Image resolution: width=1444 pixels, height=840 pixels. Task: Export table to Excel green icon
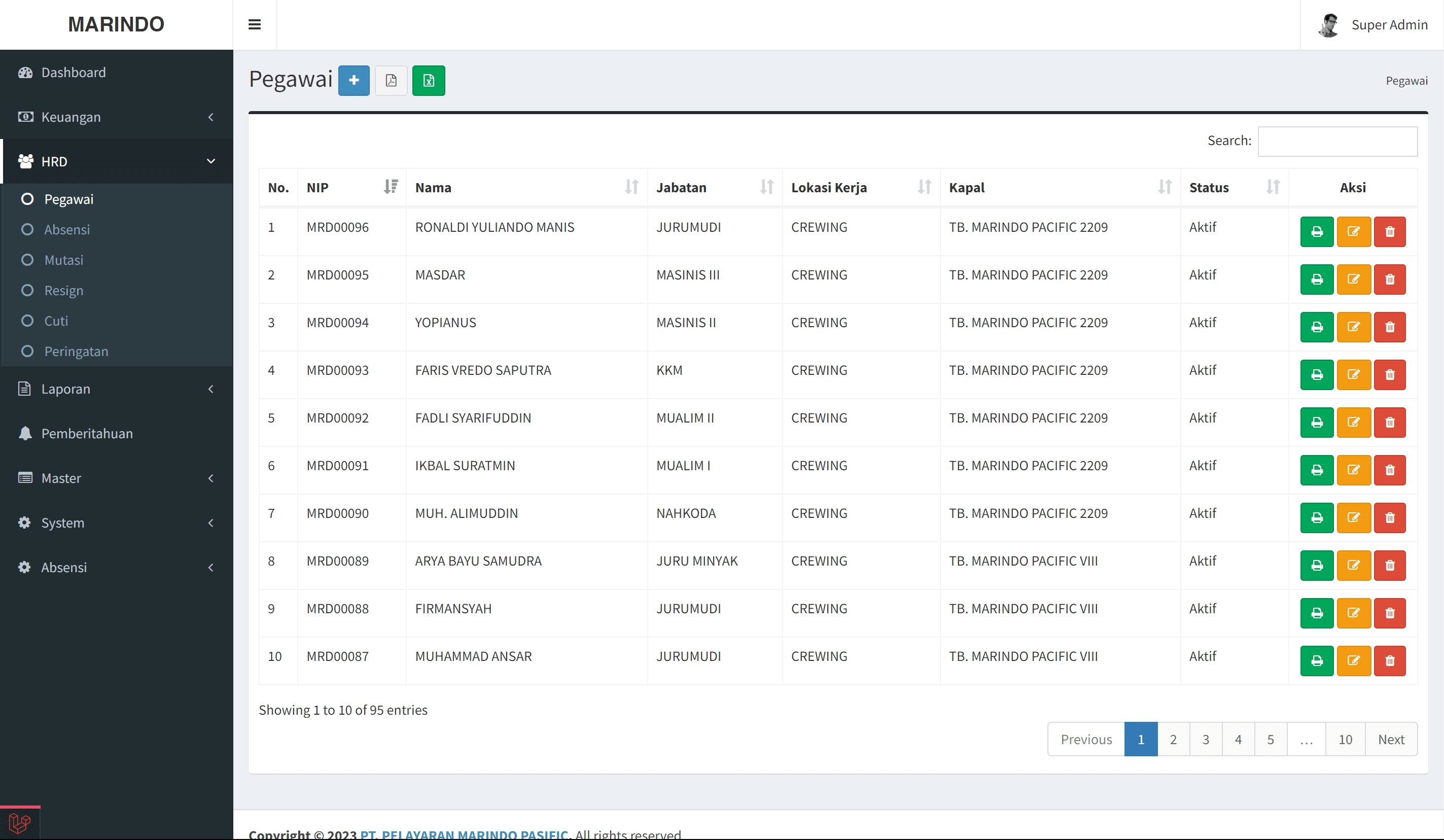(x=428, y=80)
